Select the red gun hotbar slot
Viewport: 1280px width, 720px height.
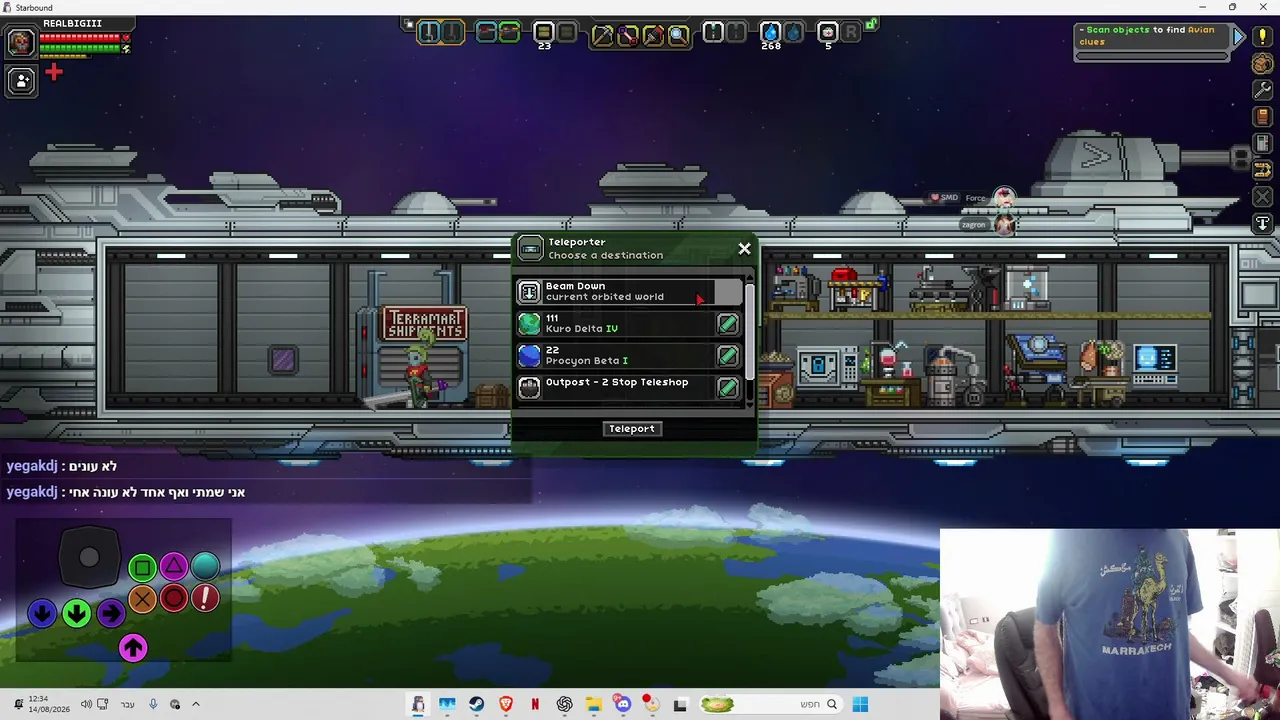click(x=486, y=32)
